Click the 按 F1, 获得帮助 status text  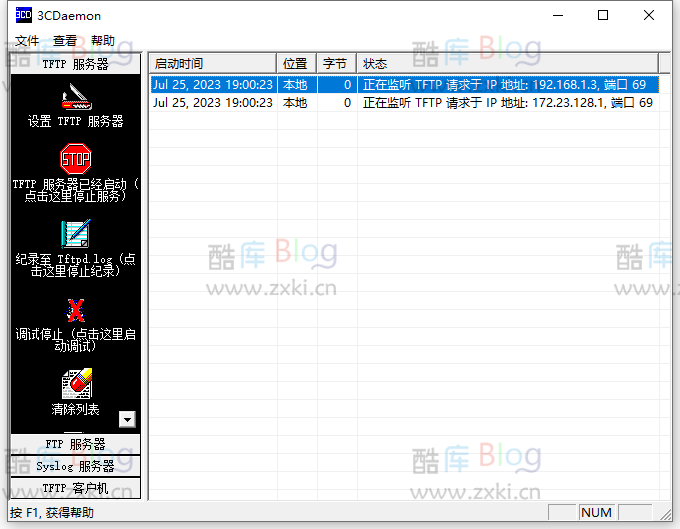(52, 513)
